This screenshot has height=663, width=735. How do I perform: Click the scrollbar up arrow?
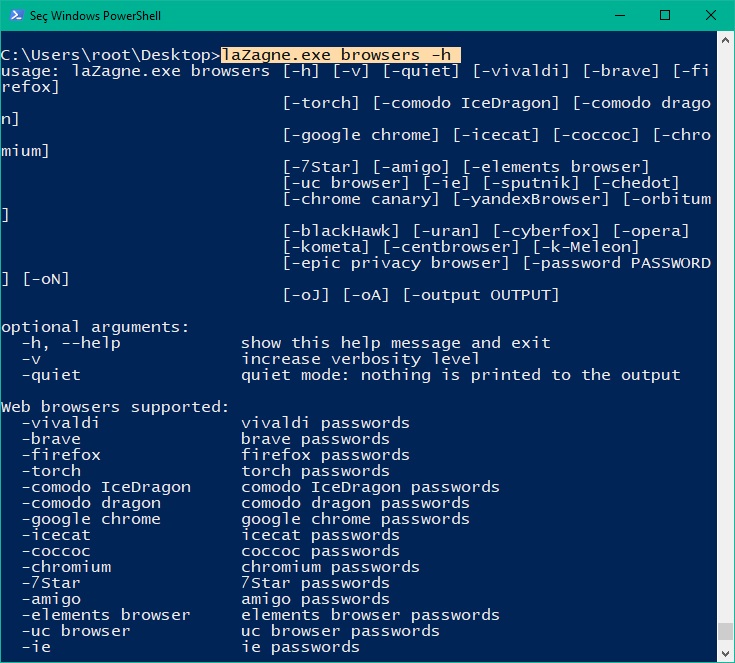coord(725,41)
